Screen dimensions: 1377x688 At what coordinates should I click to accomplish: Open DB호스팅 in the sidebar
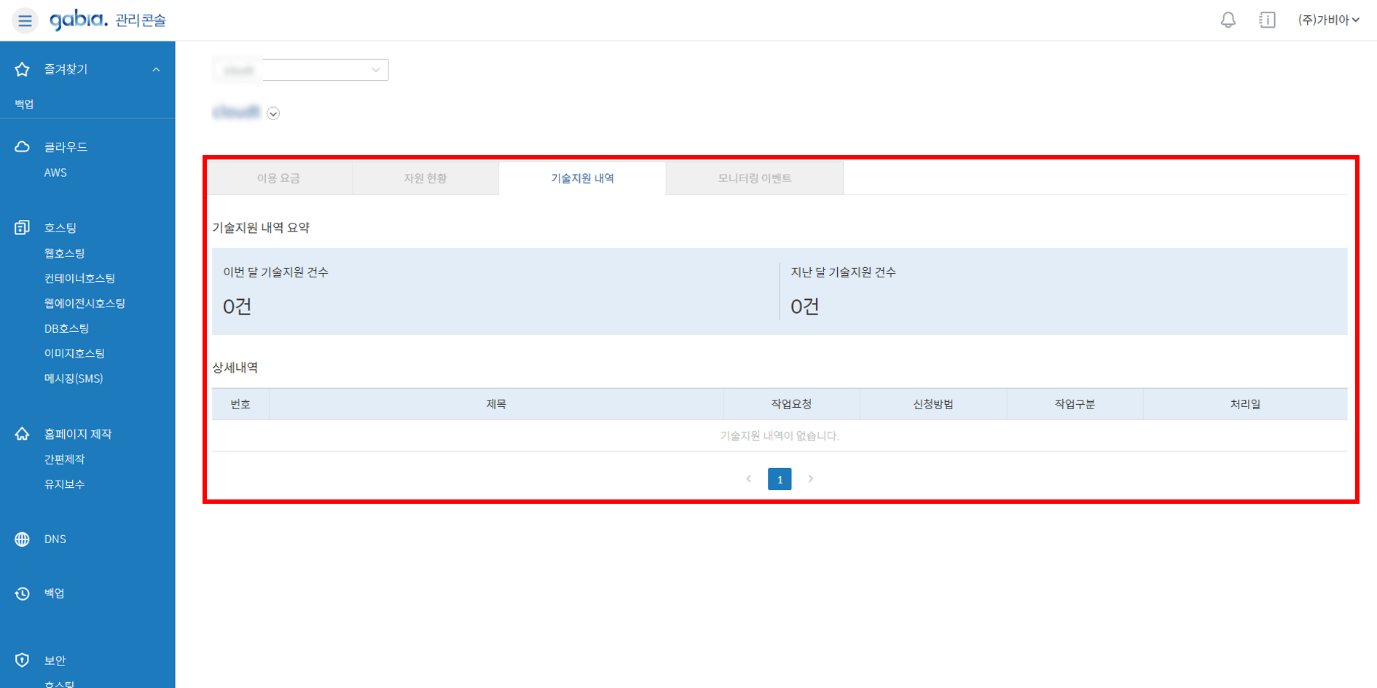tap(66, 328)
